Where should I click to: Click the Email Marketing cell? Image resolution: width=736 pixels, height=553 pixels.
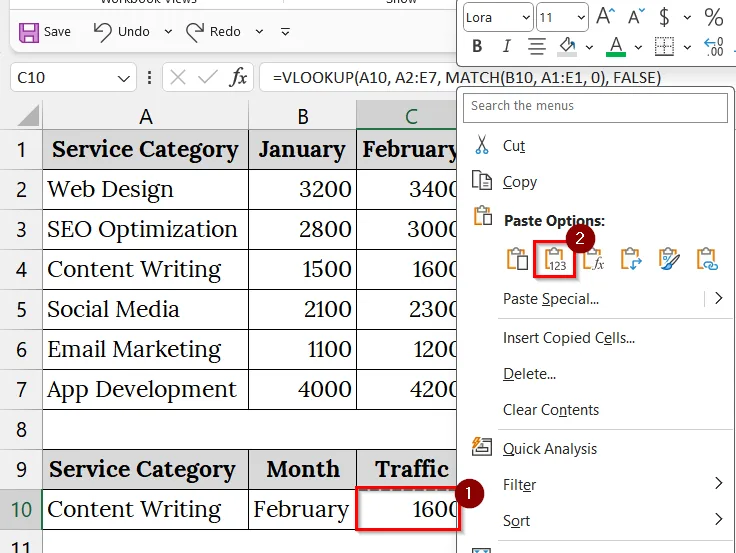coord(145,350)
